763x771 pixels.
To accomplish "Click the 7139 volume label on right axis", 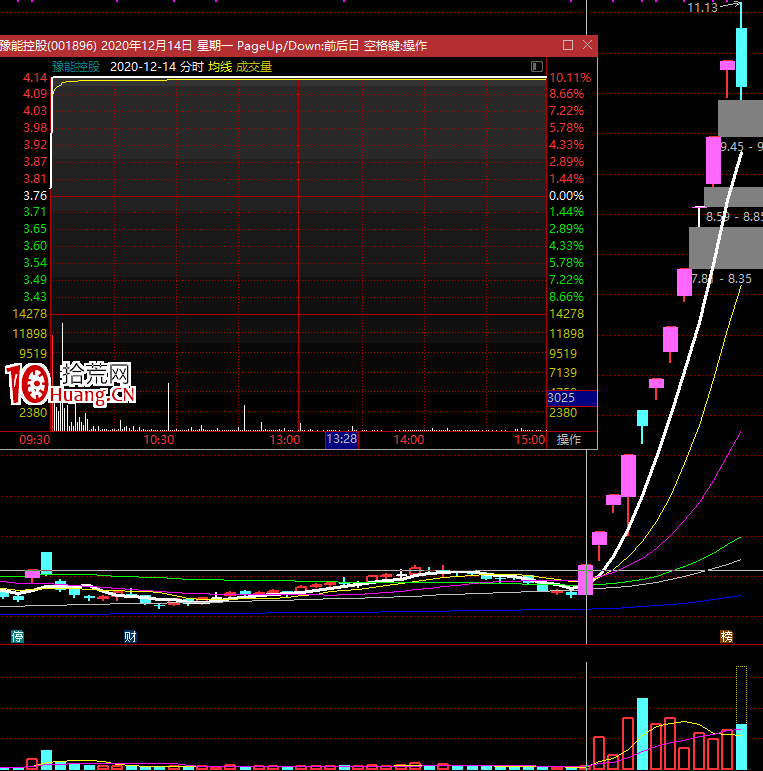I will pos(563,373).
